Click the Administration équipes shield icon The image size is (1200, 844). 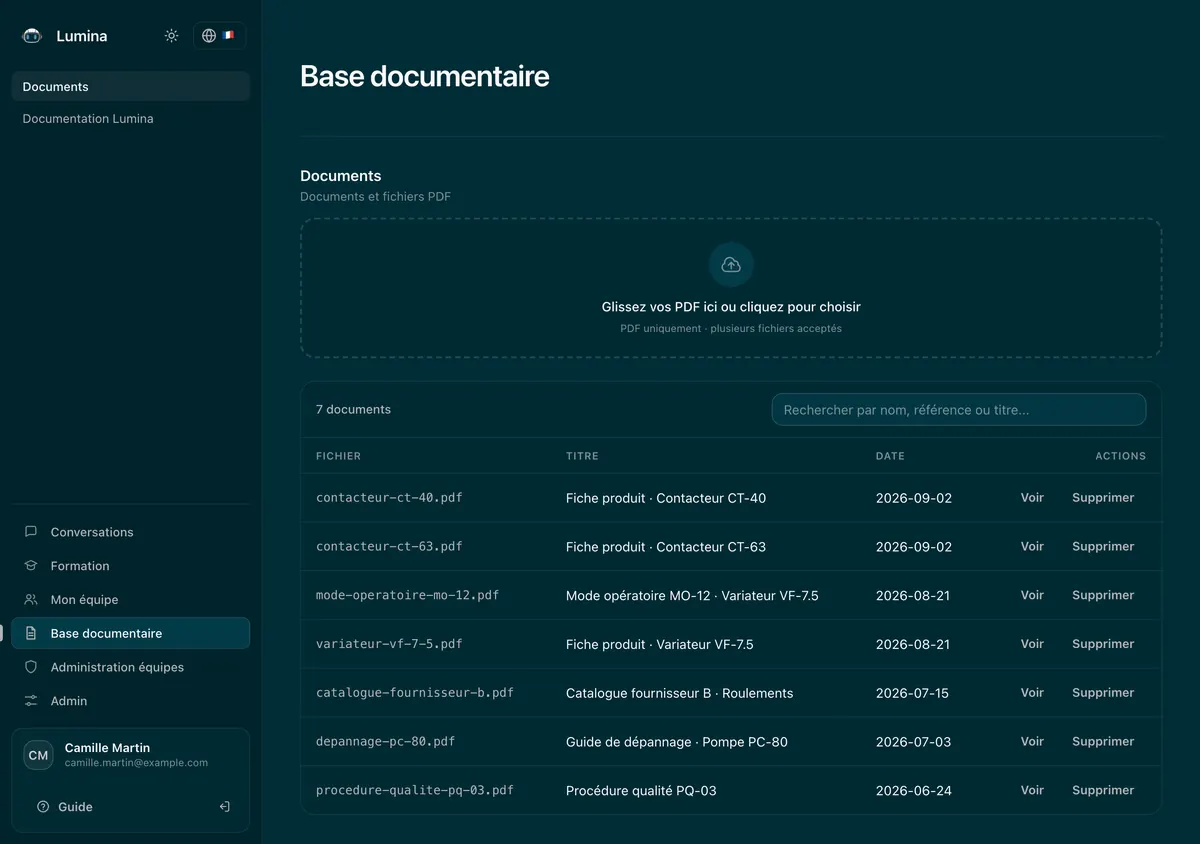click(31, 667)
